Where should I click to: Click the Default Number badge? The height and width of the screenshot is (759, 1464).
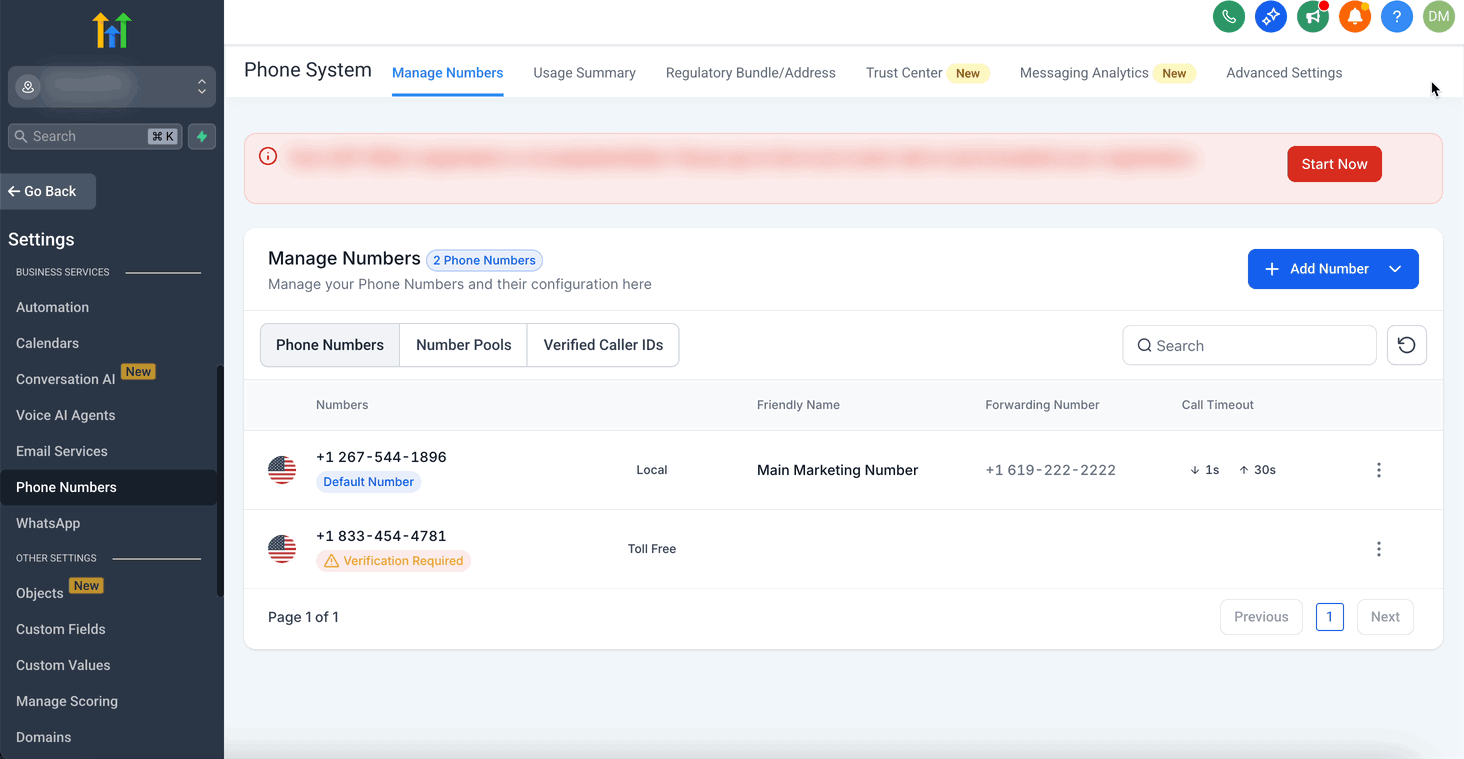(x=368, y=482)
